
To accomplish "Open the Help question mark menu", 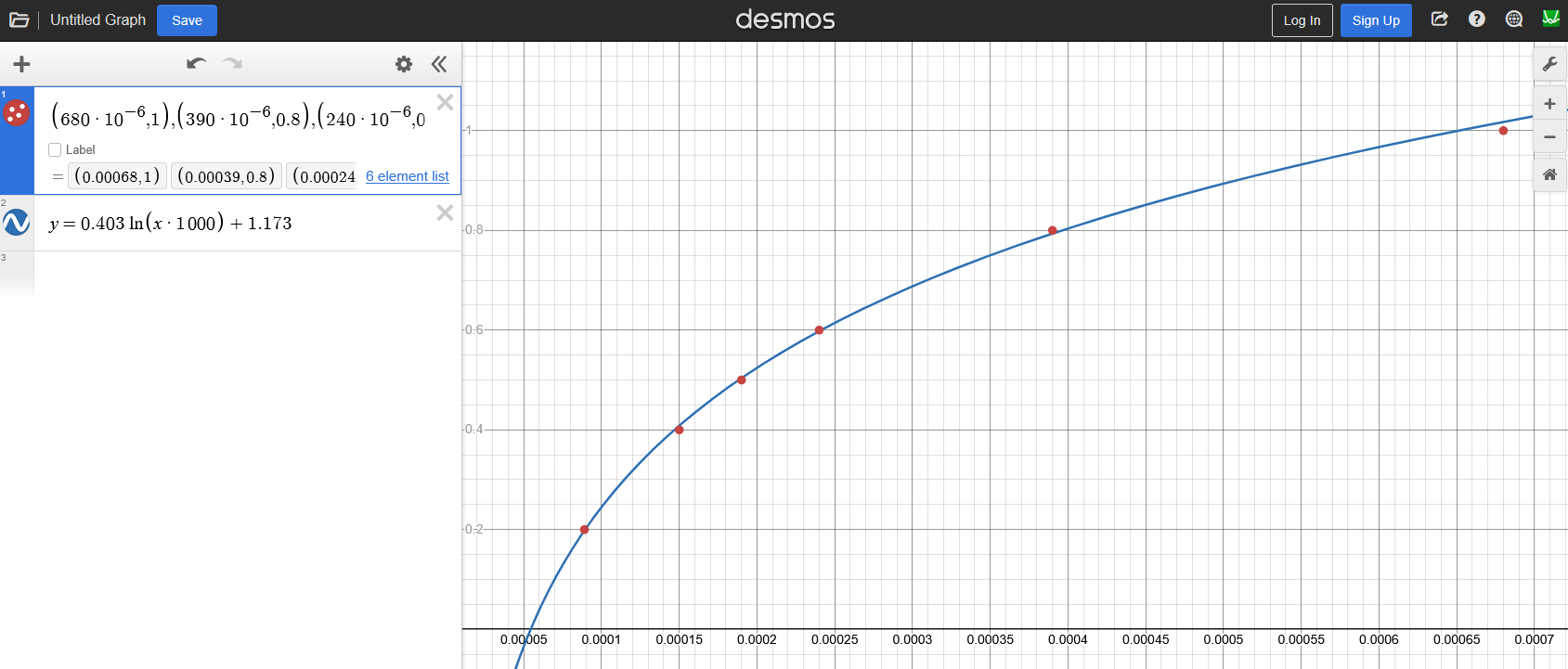I will pyautogui.click(x=1477, y=19).
